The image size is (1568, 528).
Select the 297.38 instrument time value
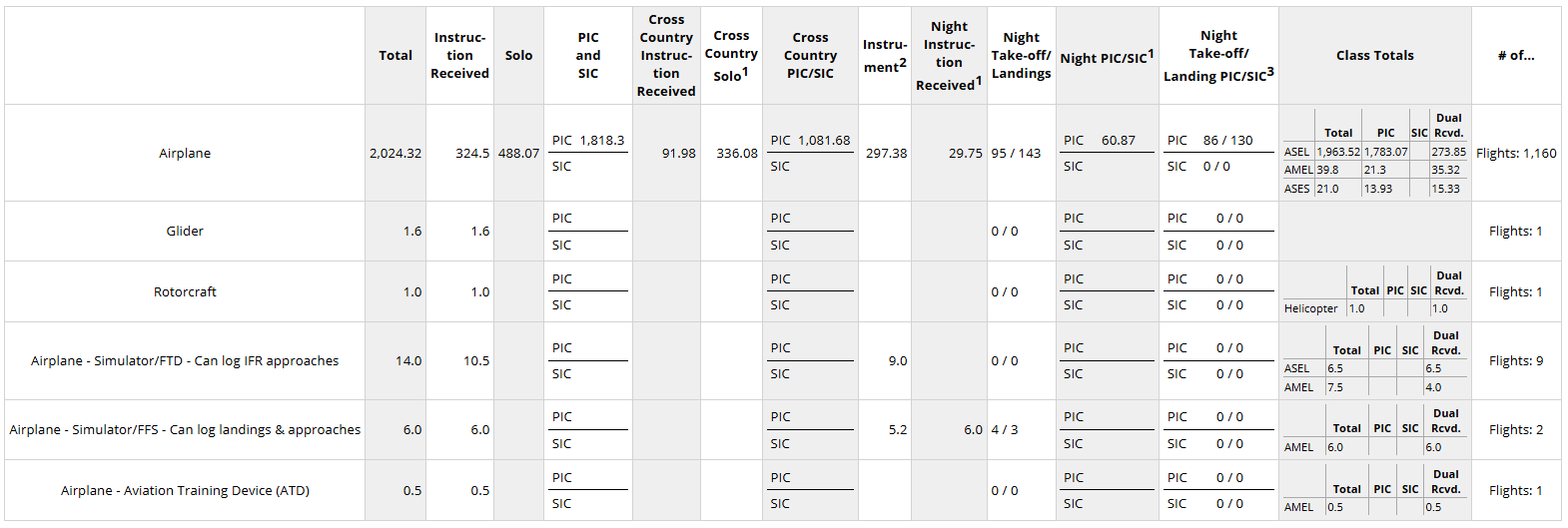pyautogui.click(x=886, y=154)
